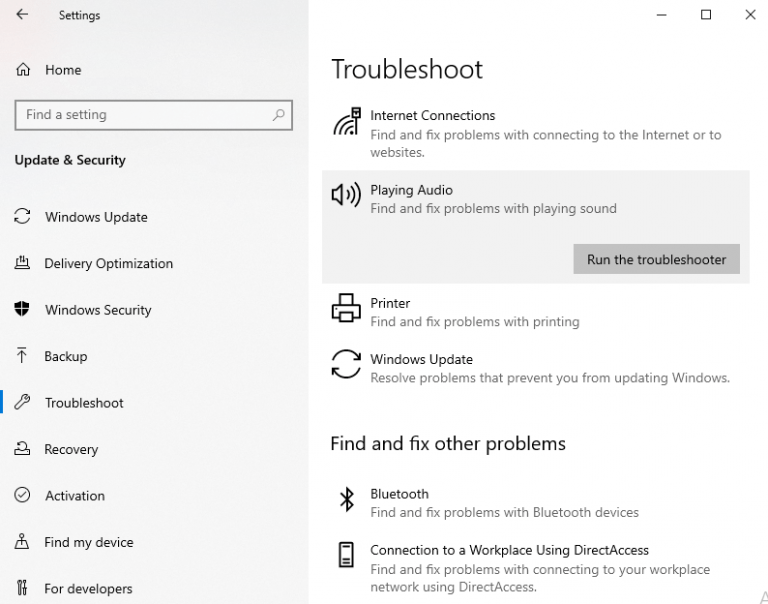Viewport: 768px width, 604px height.
Task: Click the Recovery icon in sidebar
Action: (22, 448)
